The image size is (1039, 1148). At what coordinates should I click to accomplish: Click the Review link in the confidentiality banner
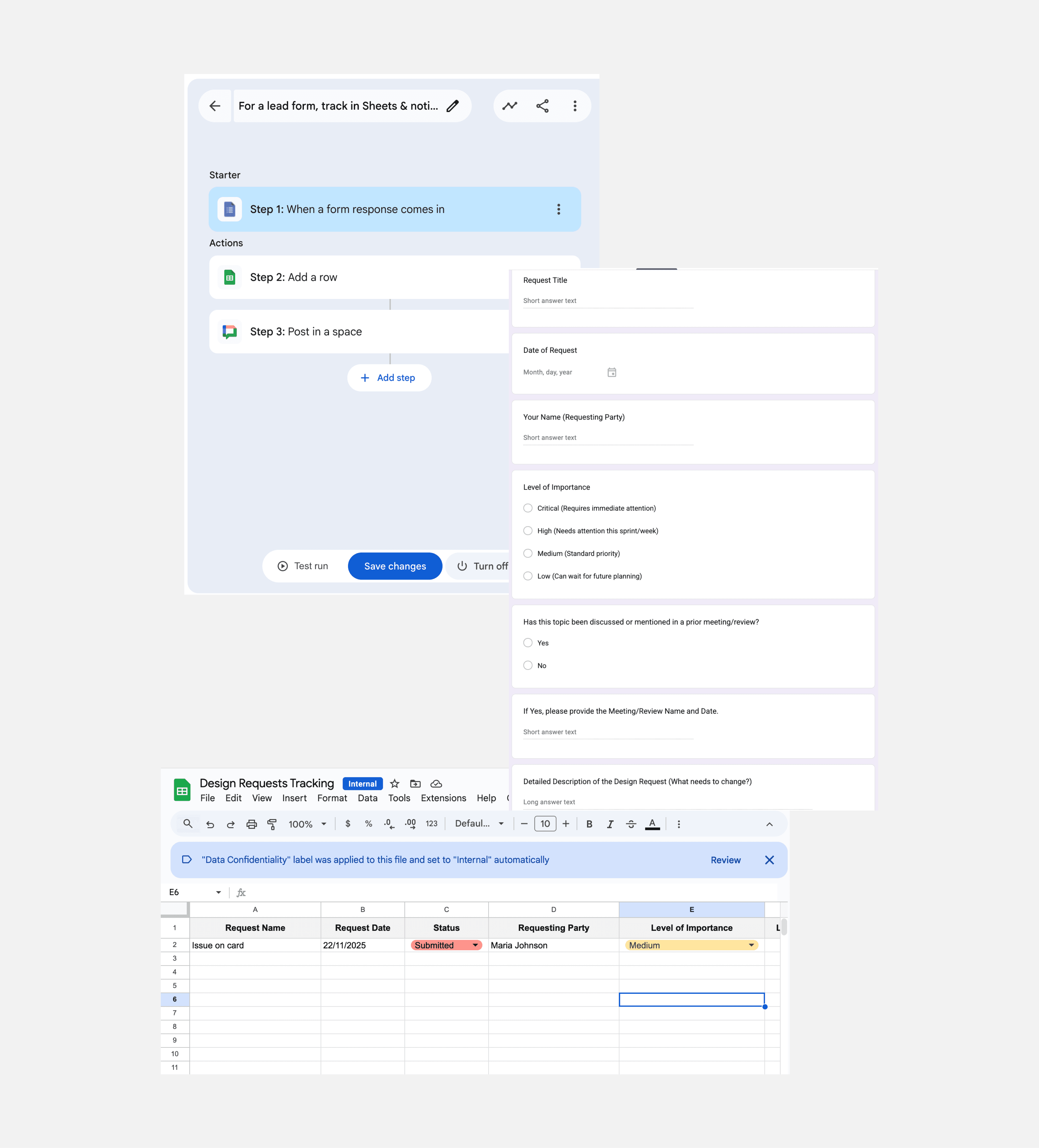tap(725, 860)
